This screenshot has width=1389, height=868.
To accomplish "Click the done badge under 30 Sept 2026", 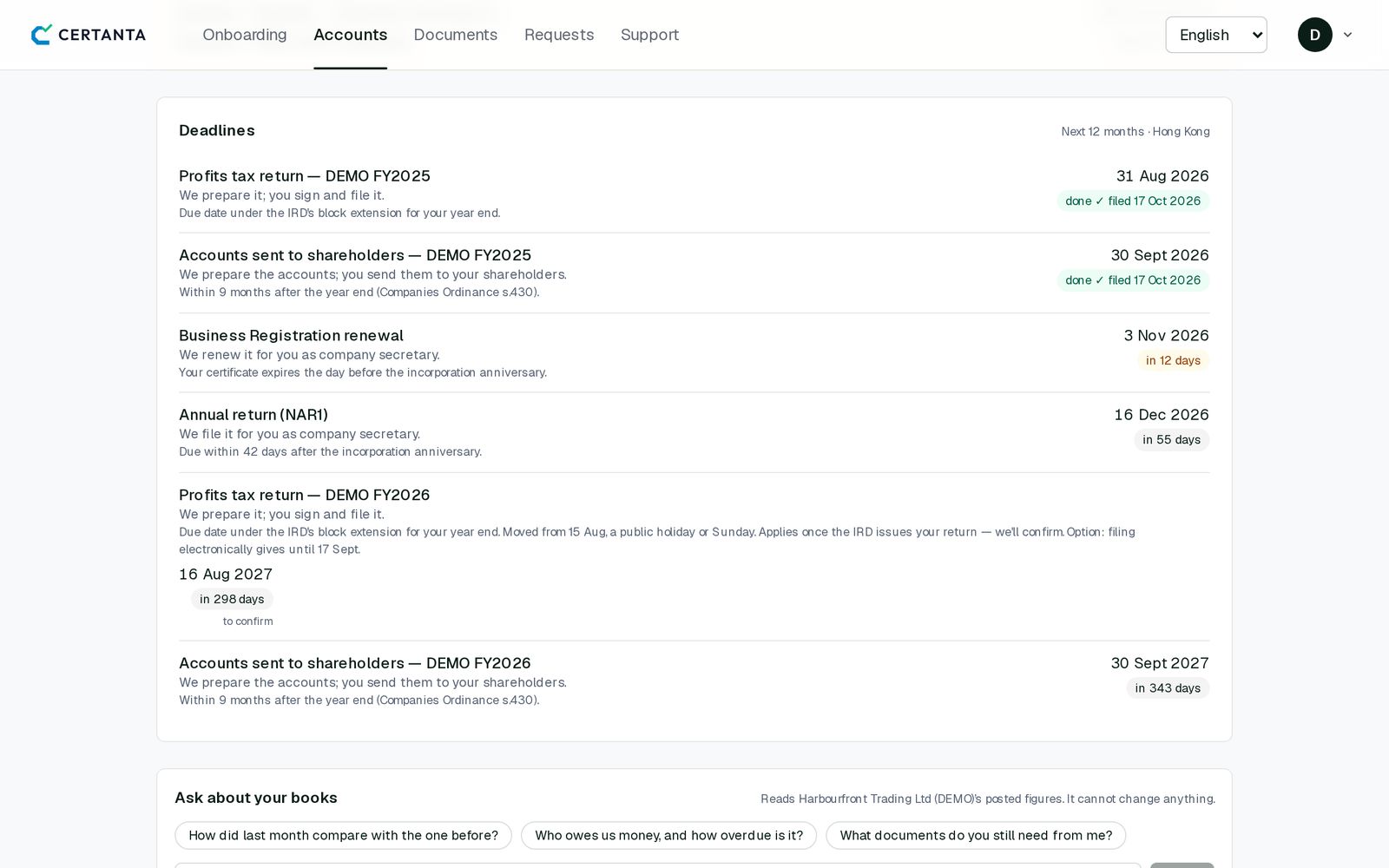I will click(x=1133, y=280).
